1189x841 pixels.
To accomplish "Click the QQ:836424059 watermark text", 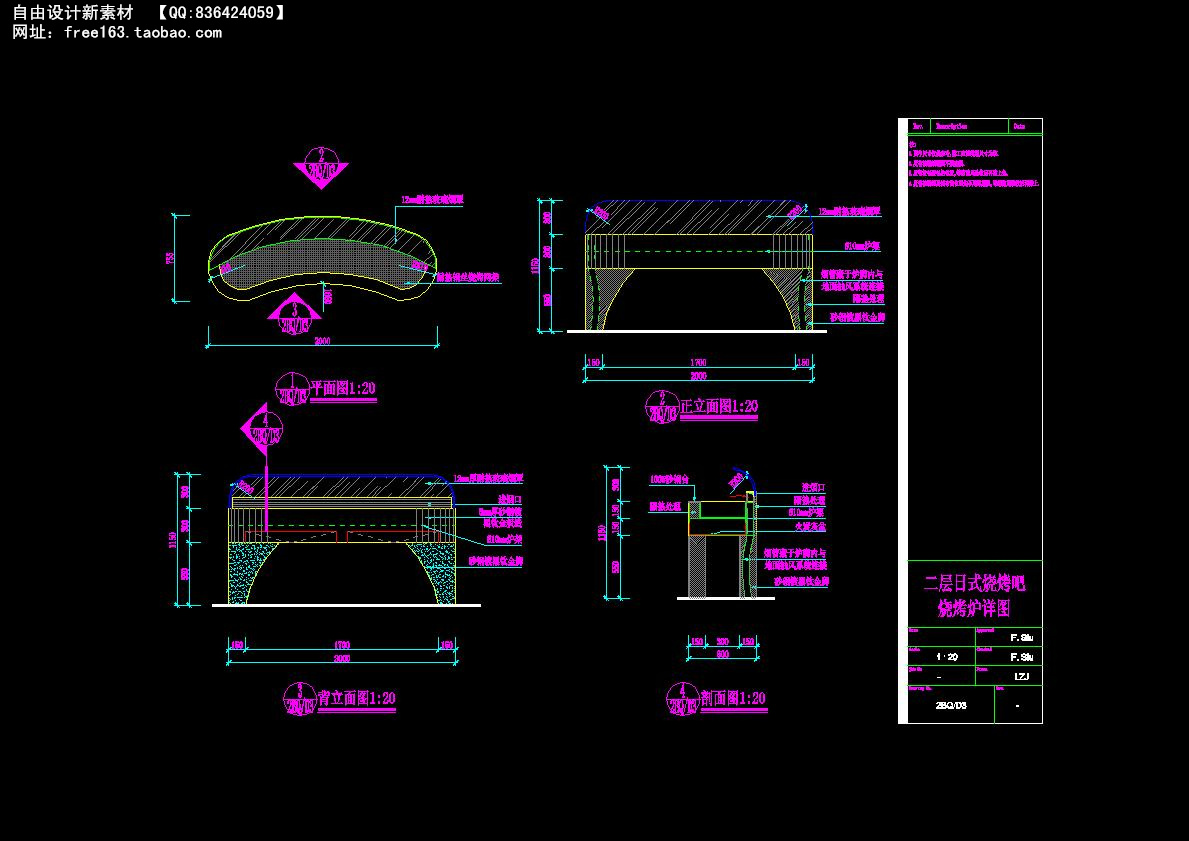I will click(220, 12).
